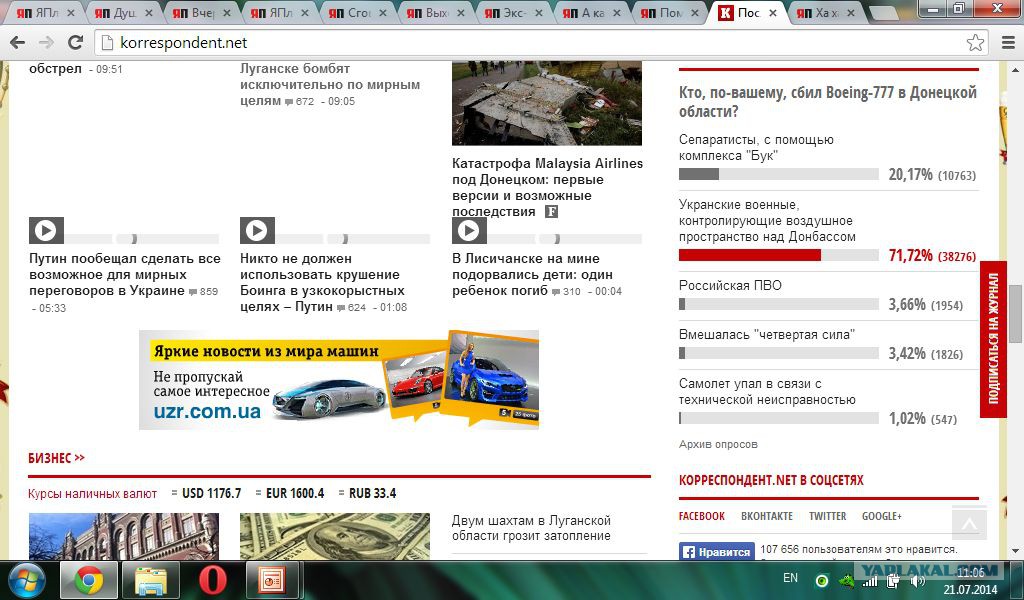Open the Malaysia Airlines wreckage photo
The width and height of the screenshot is (1024, 600).
(547, 103)
